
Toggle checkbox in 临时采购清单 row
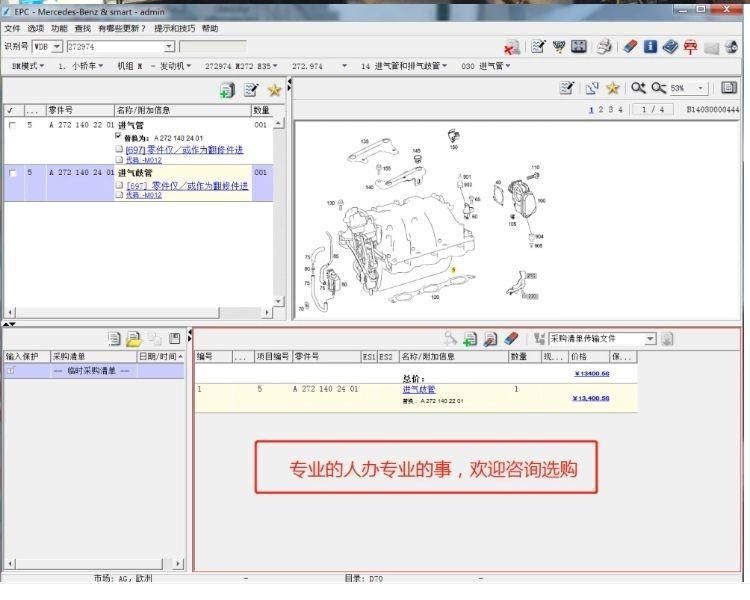click(11, 370)
